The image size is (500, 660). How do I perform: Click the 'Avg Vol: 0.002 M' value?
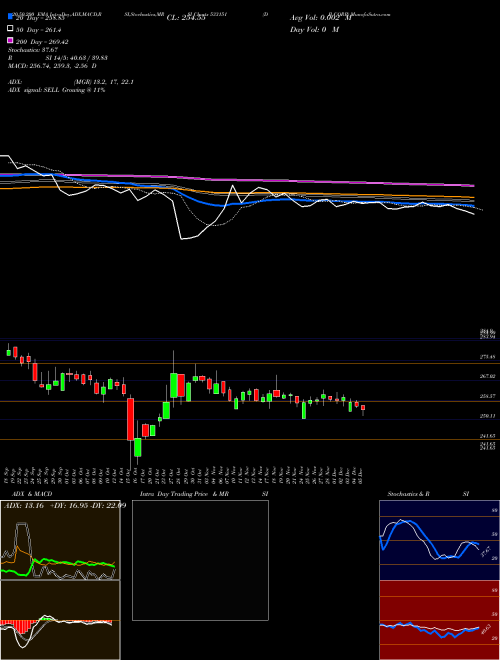click(x=321, y=18)
